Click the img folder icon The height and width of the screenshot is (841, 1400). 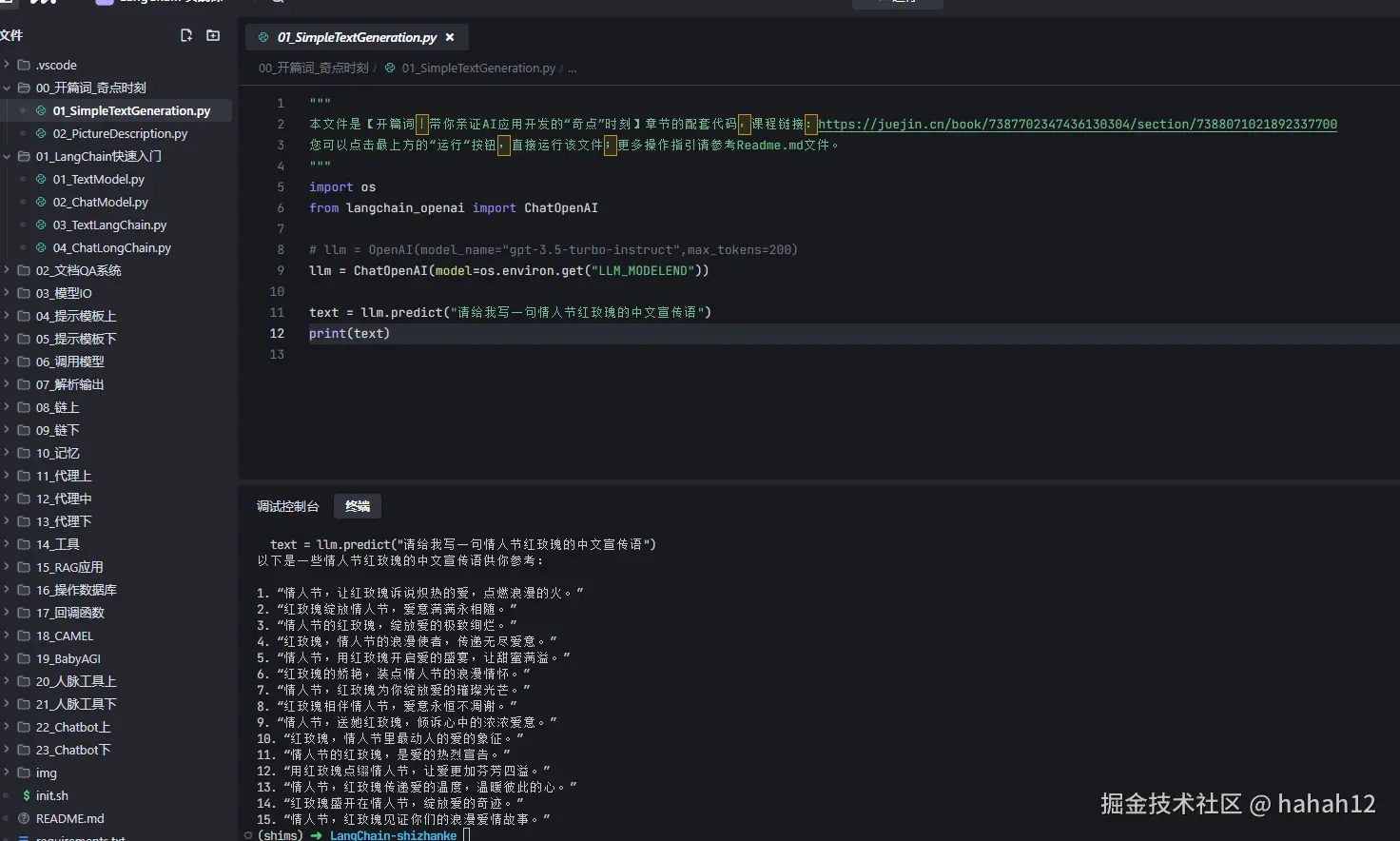click(24, 773)
